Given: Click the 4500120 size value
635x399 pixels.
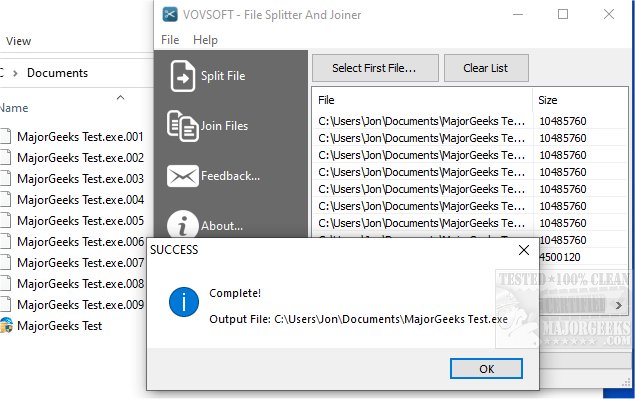Looking at the screenshot, I should tap(560, 257).
